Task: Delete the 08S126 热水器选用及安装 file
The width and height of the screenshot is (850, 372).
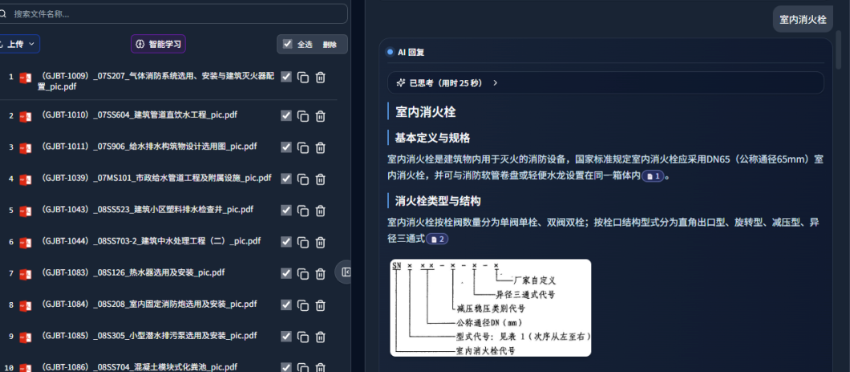Action: (320, 274)
